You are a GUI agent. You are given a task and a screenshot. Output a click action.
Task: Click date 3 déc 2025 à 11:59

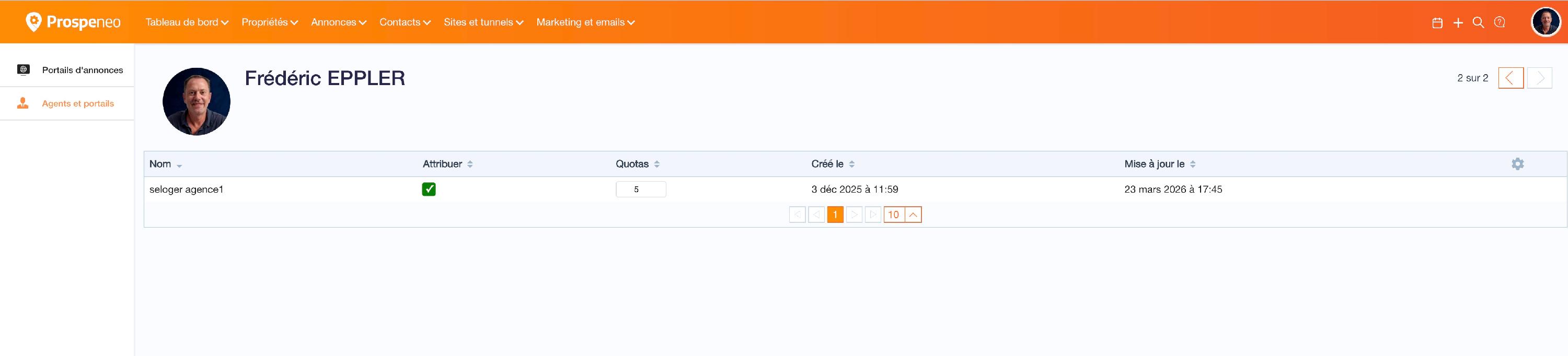click(855, 189)
